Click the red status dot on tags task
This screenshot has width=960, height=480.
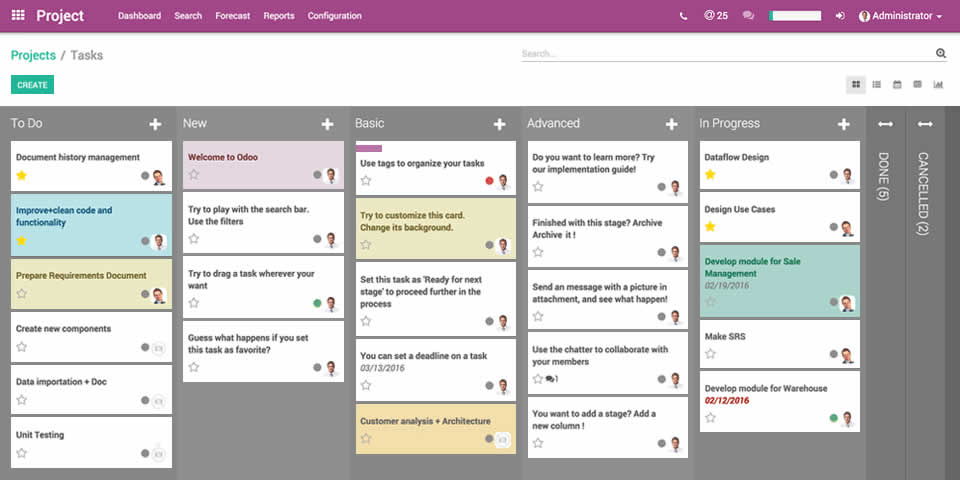pyautogui.click(x=489, y=181)
